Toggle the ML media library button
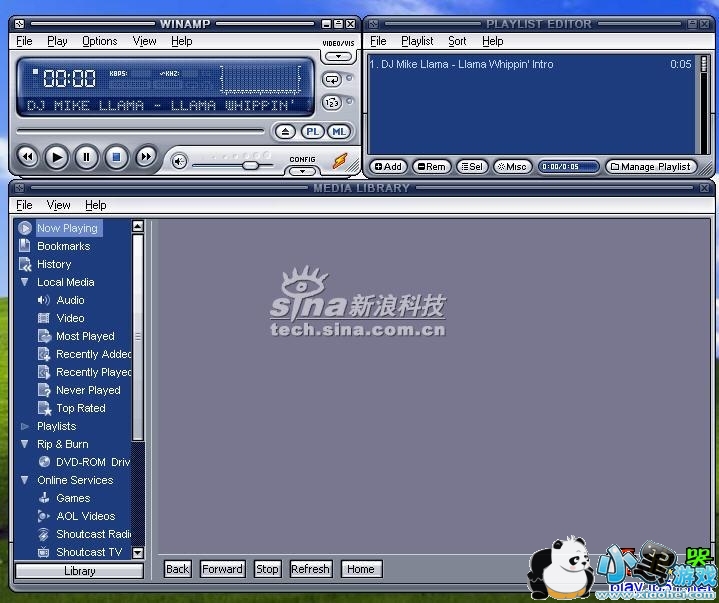This screenshot has height=603, width=719. tap(339, 132)
